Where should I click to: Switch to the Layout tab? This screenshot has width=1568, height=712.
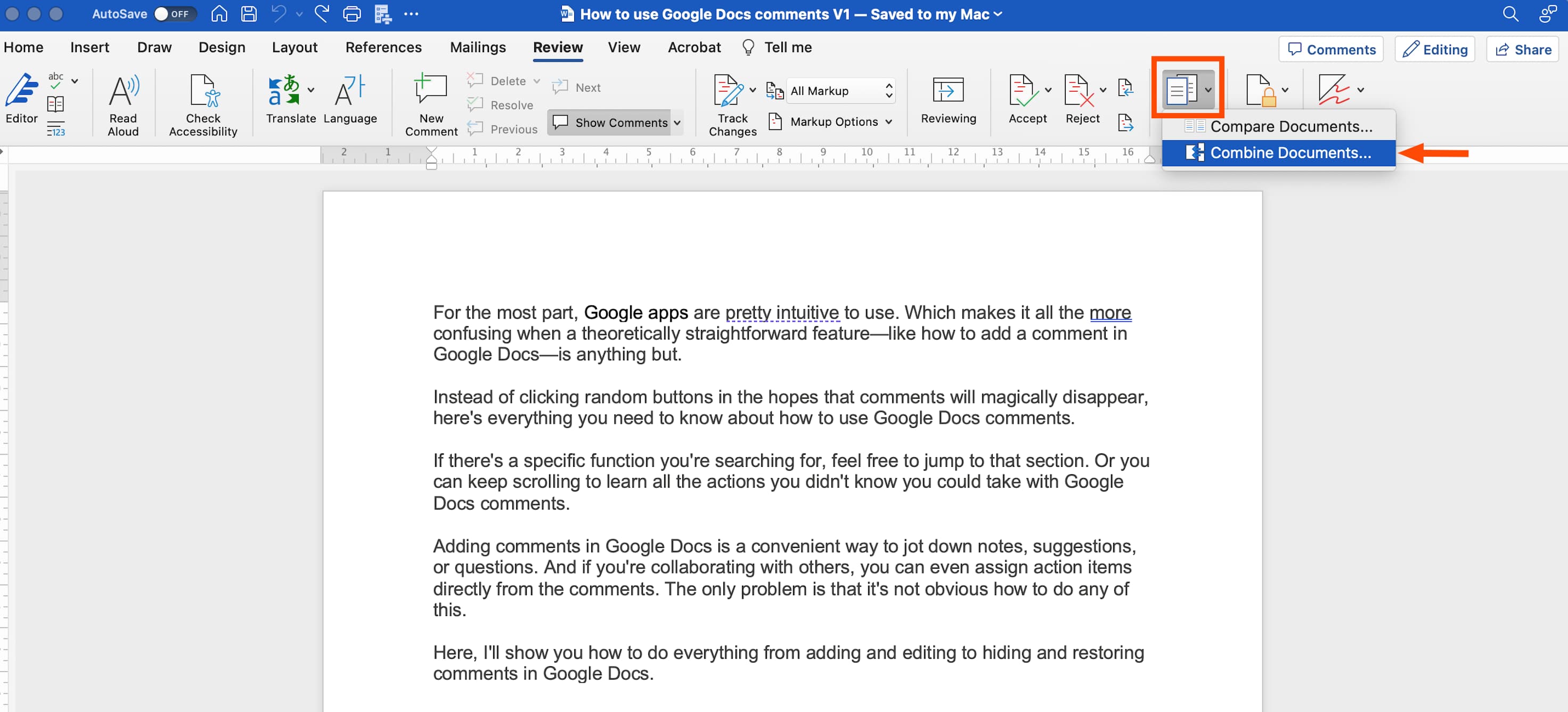(295, 47)
